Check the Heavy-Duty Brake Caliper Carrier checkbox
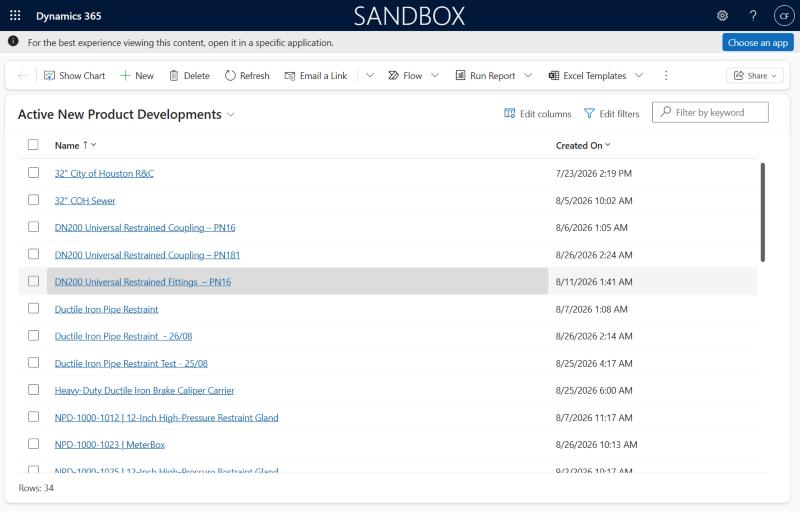 pyautogui.click(x=33, y=389)
